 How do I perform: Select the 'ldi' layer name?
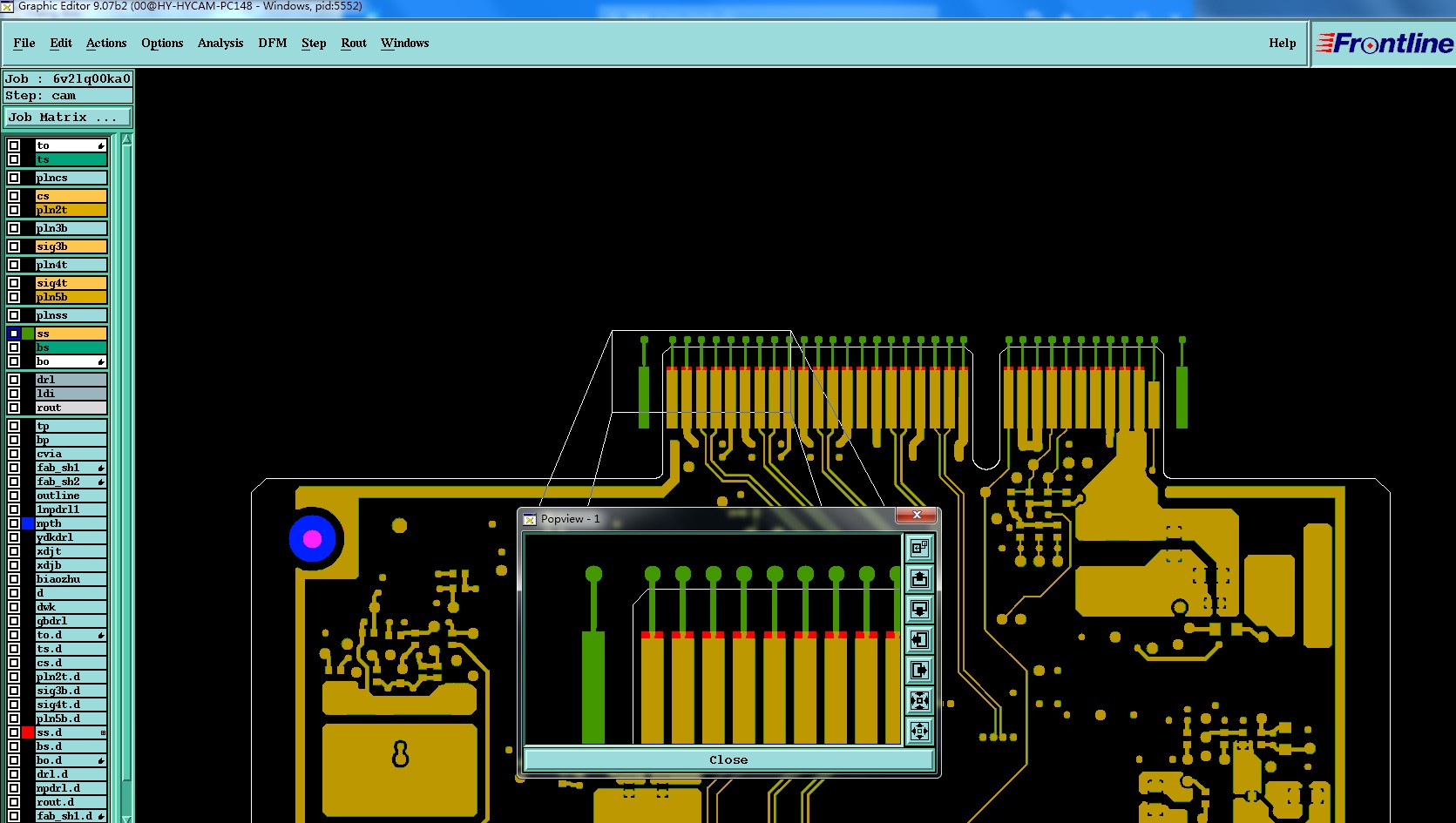[x=71, y=394]
